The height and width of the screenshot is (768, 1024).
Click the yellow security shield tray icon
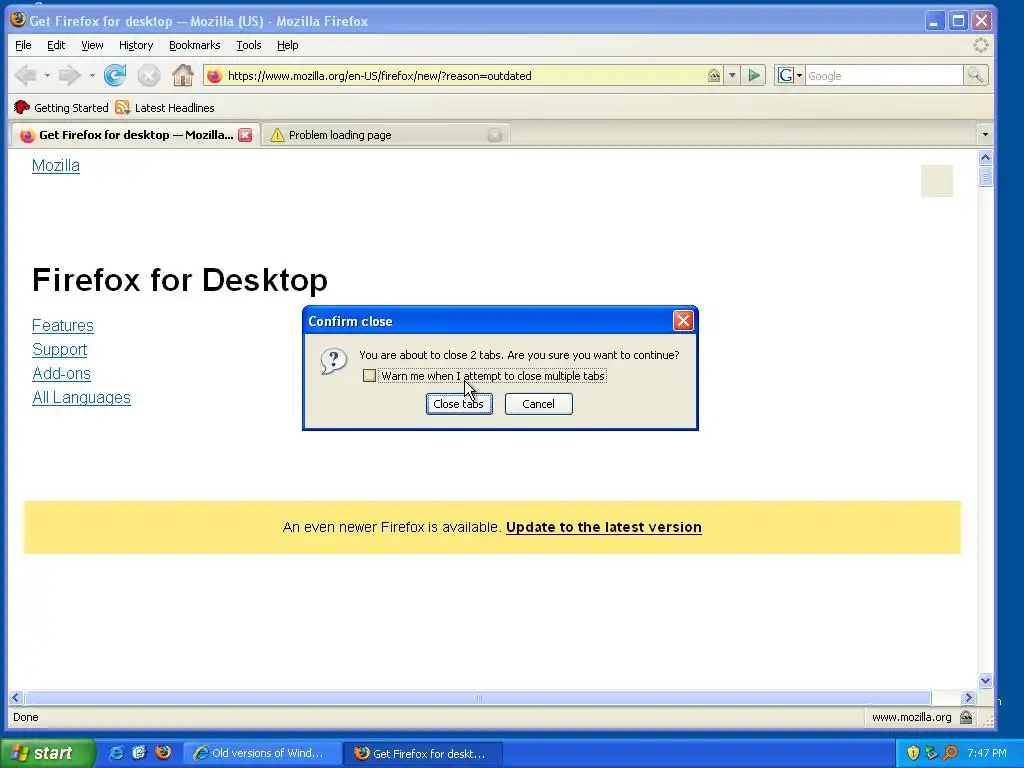913,753
